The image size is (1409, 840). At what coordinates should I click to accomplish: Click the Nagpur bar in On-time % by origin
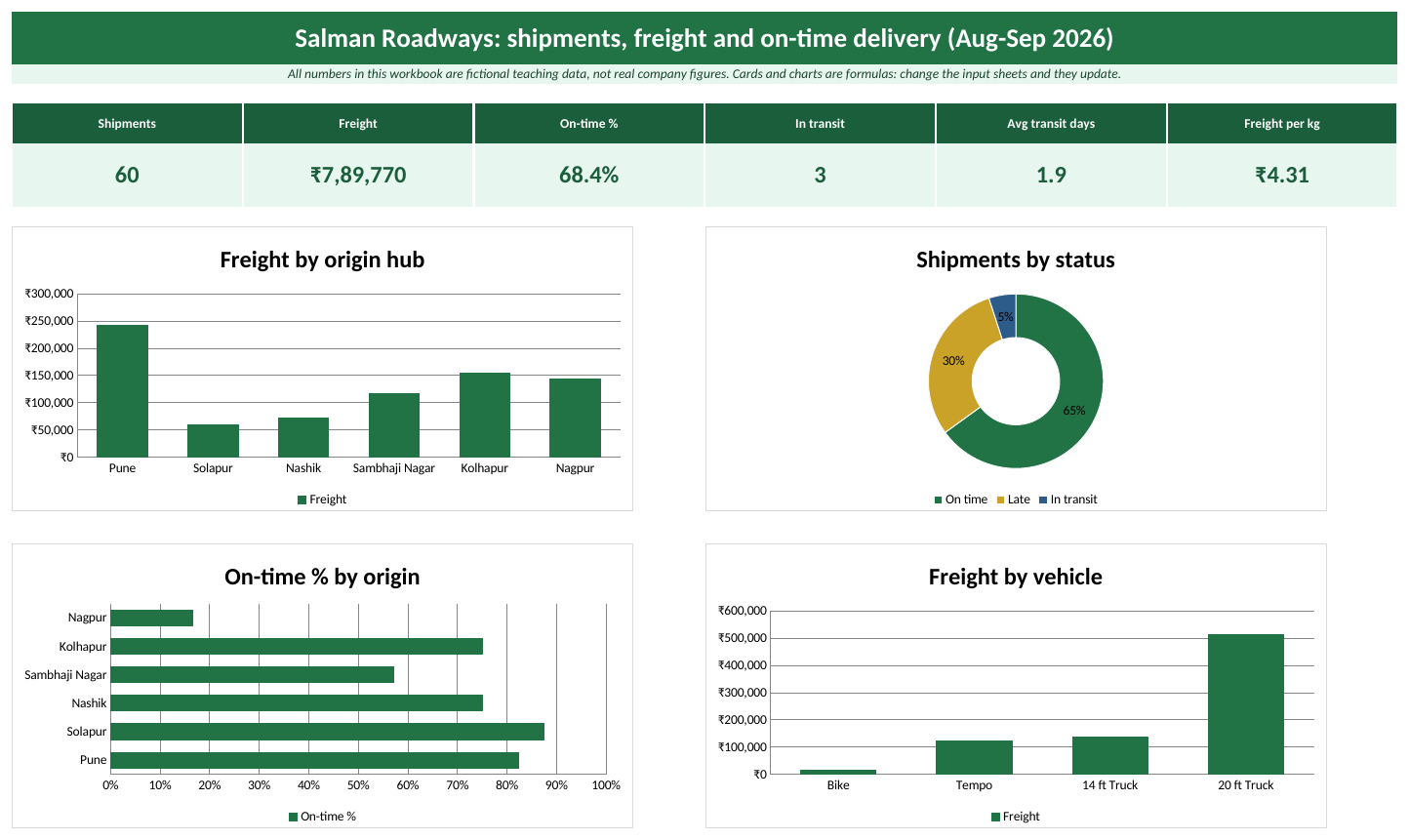(151, 618)
